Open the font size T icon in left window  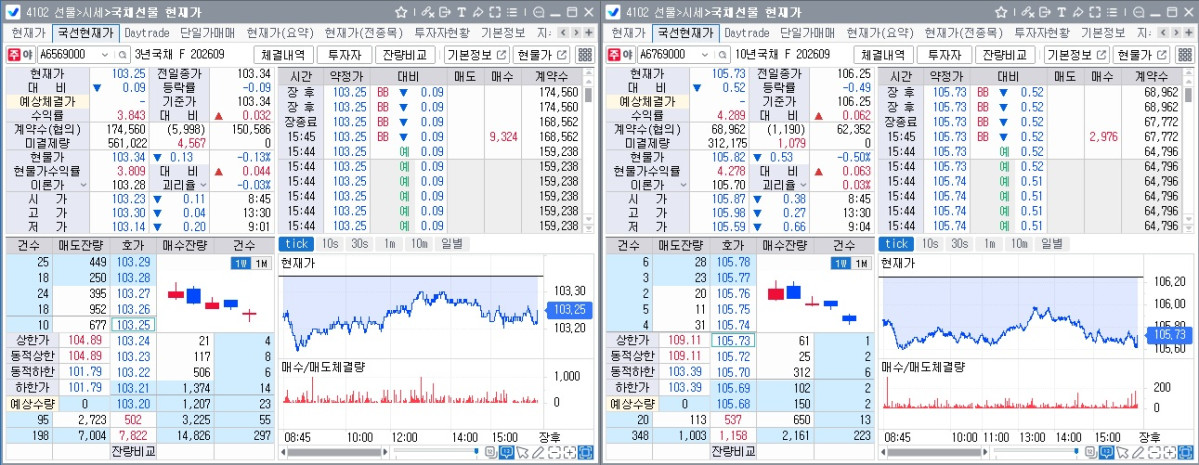coord(461,12)
